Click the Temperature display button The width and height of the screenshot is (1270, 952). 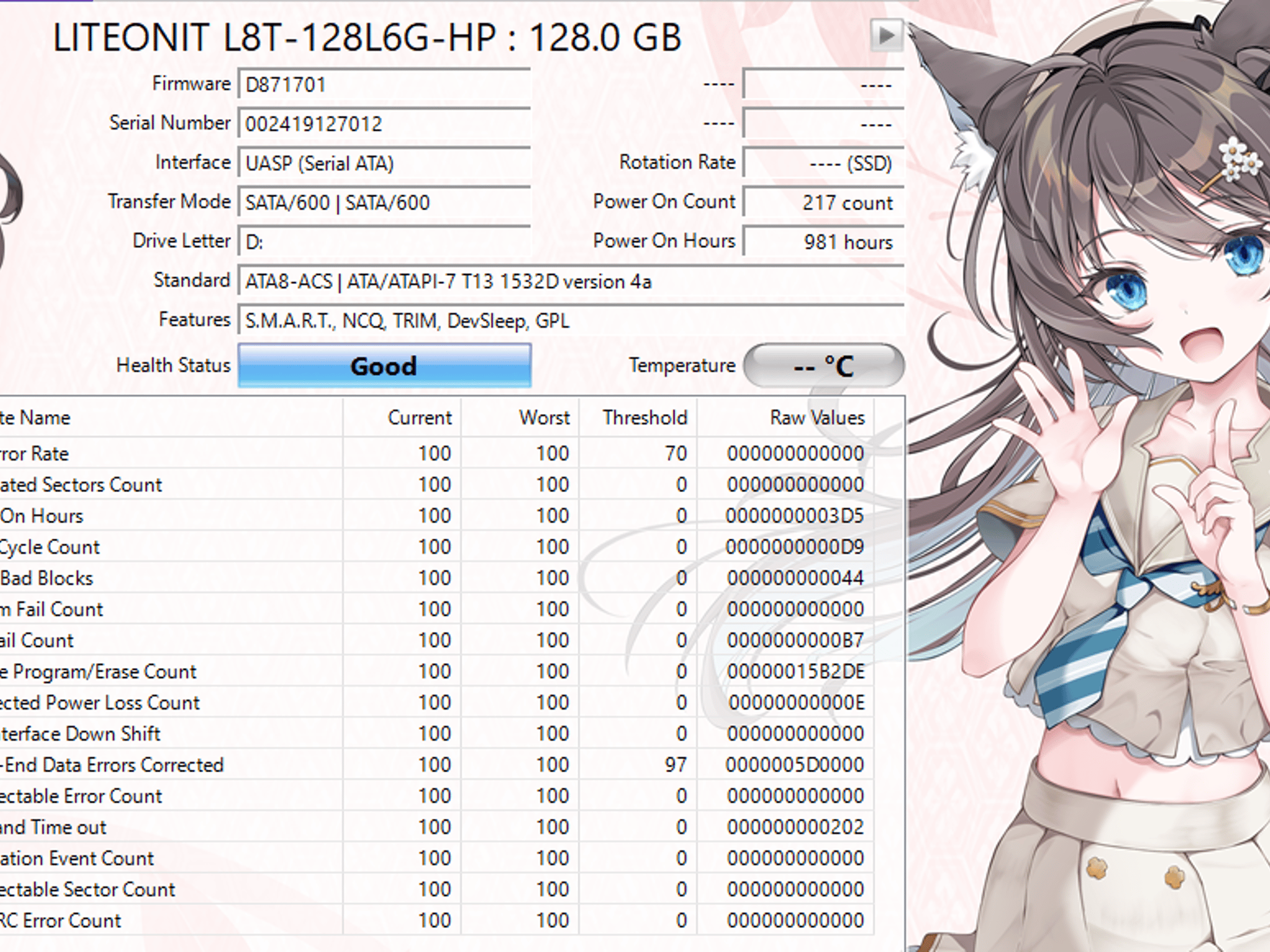click(x=824, y=366)
